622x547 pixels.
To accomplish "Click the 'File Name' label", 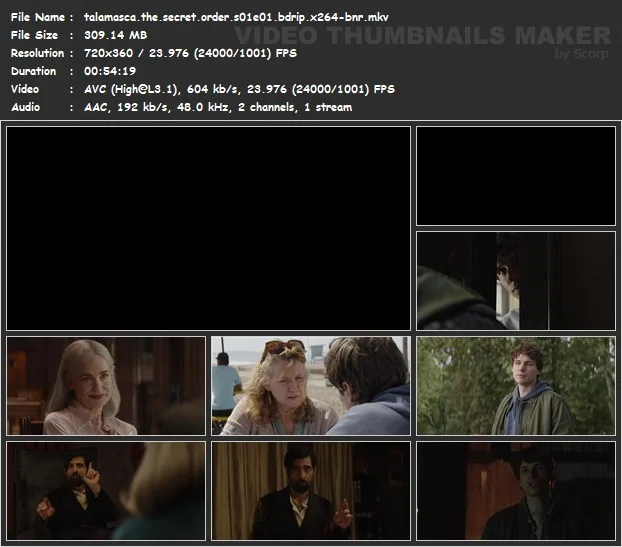I will [x=38, y=17].
